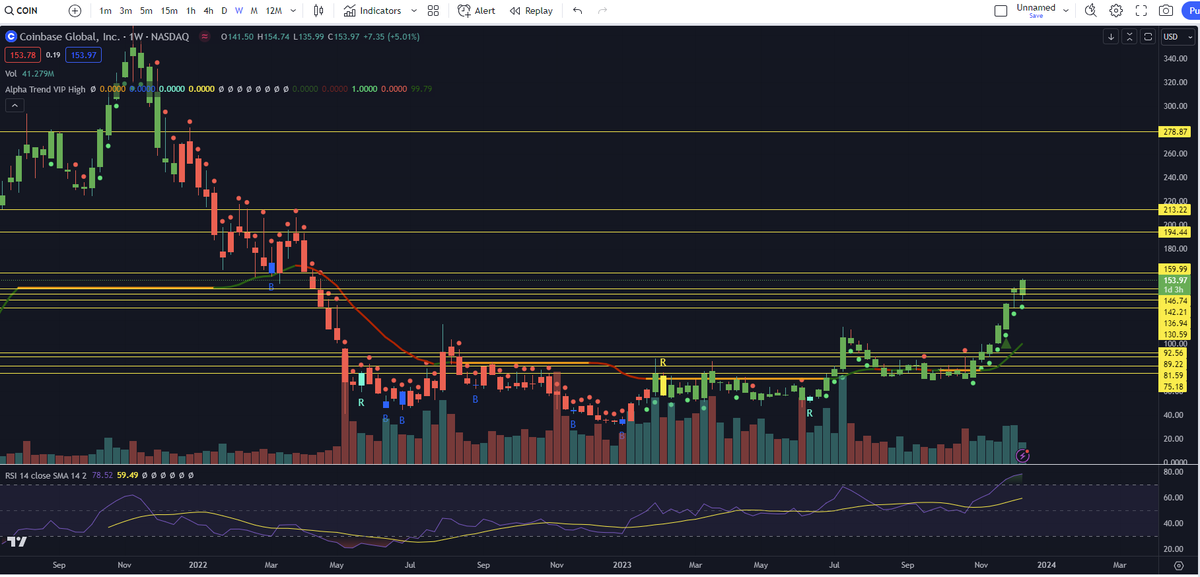The height and width of the screenshot is (577, 1200).
Task: Enter fullscreen mode
Action: coord(1141,10)
